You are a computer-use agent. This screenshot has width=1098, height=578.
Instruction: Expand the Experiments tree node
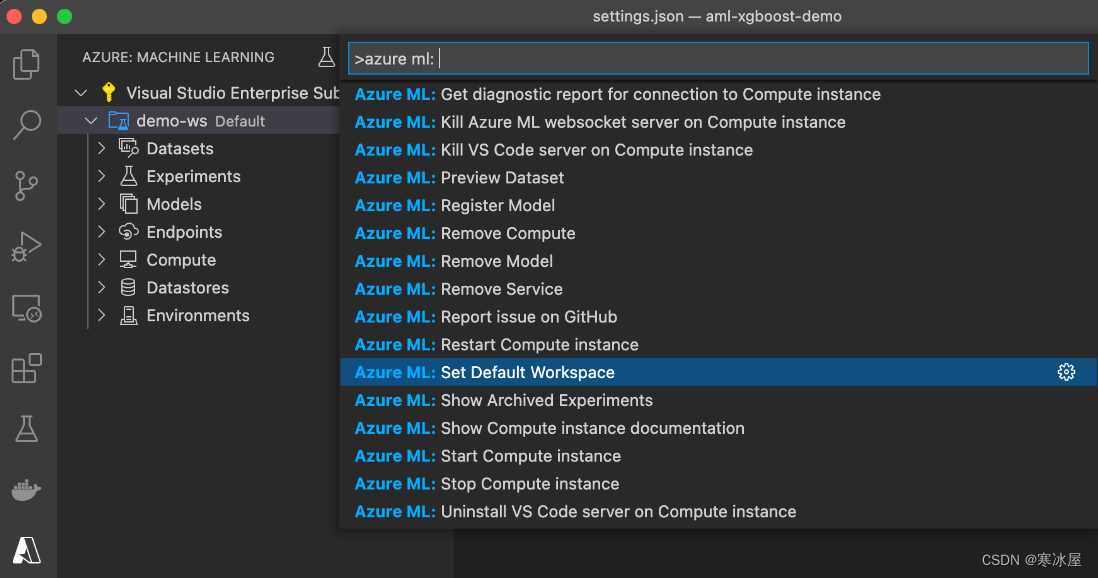(x=101, y=177)
